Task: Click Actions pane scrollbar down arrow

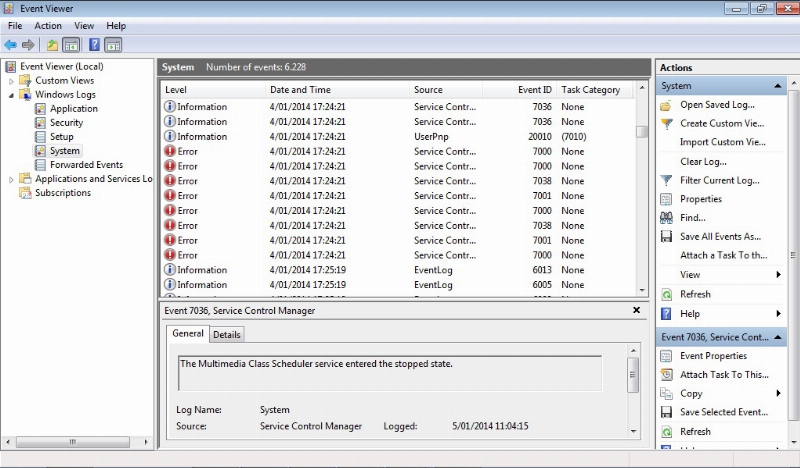Action: [793, 442]
